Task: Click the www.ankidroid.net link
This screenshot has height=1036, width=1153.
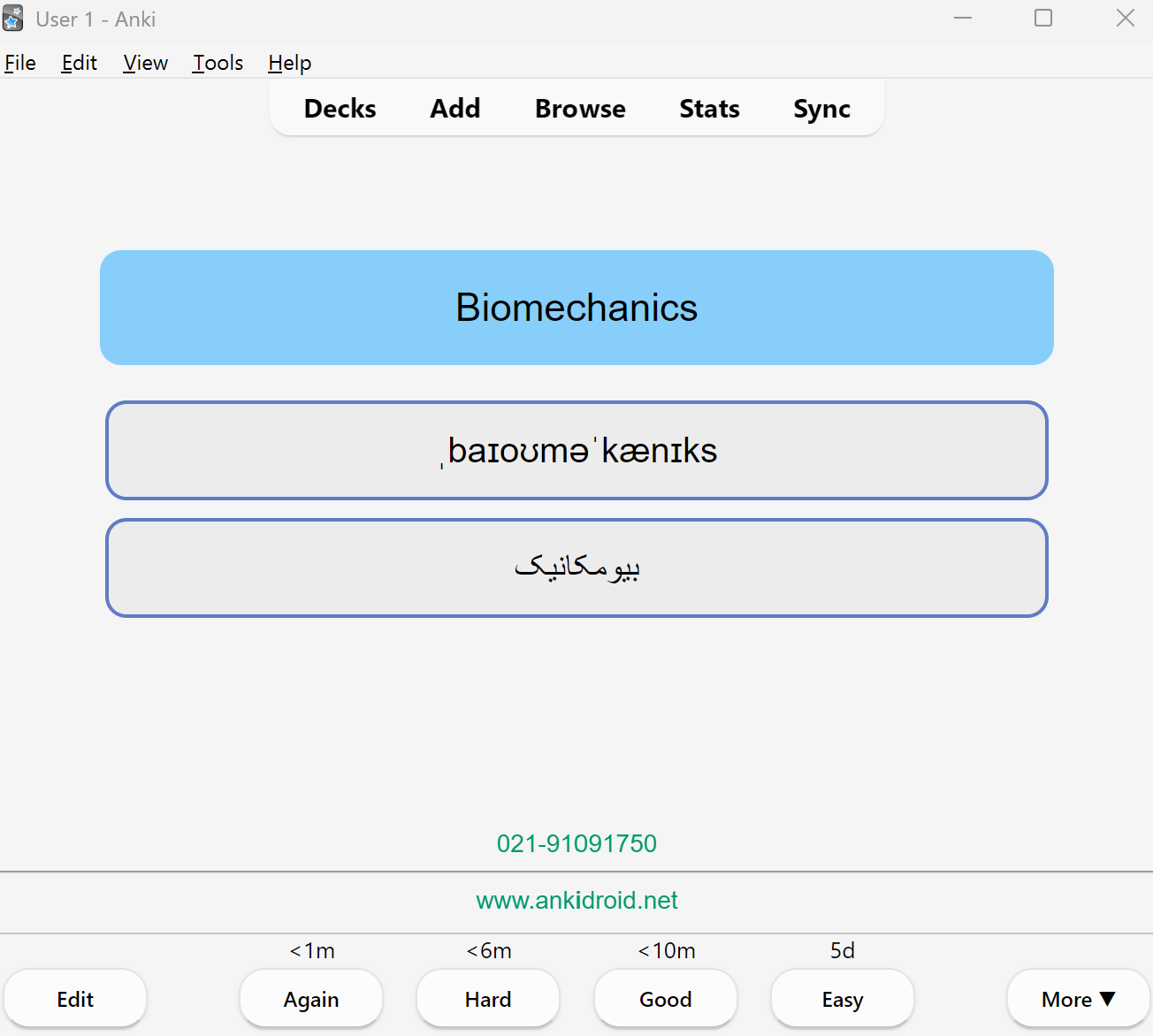Action: 576,901
